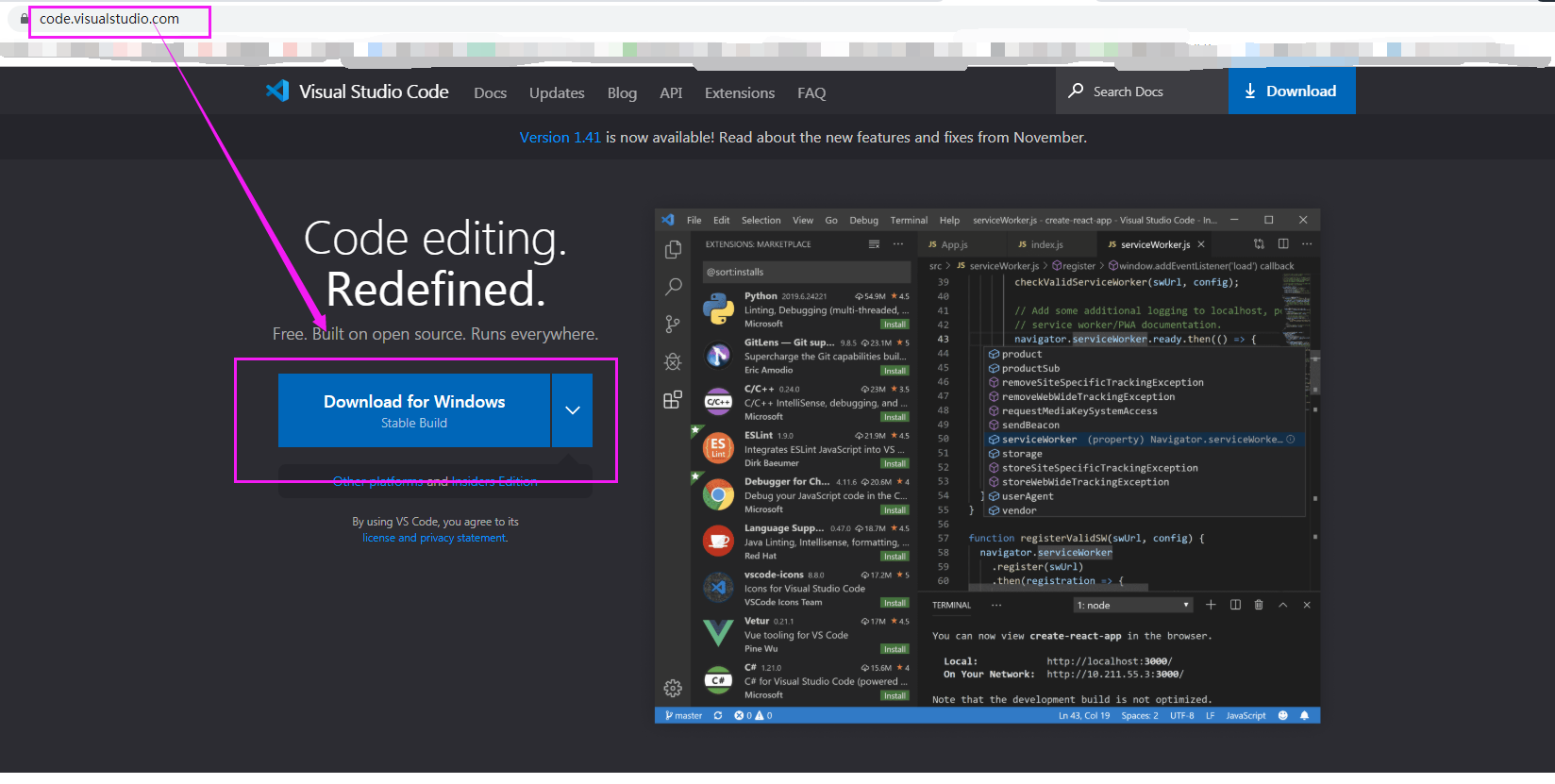Screen dimensions: 1555x784
Task: Open the Selection menu in the editor
Action: click(x=761, y=220)
